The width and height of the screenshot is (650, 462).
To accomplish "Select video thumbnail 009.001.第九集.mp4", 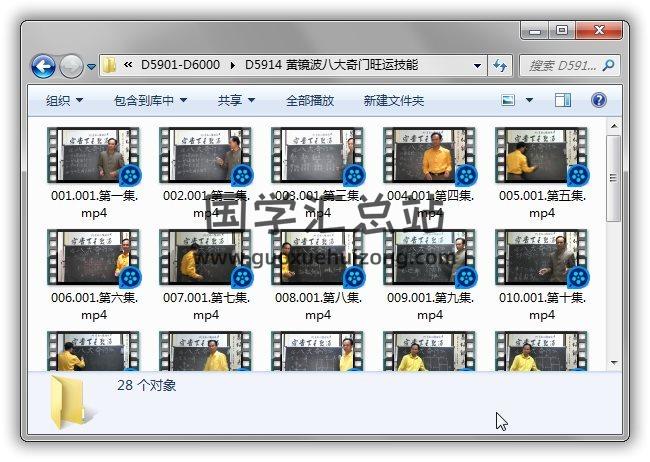I will pyautogui.click(x=429, y=258).
